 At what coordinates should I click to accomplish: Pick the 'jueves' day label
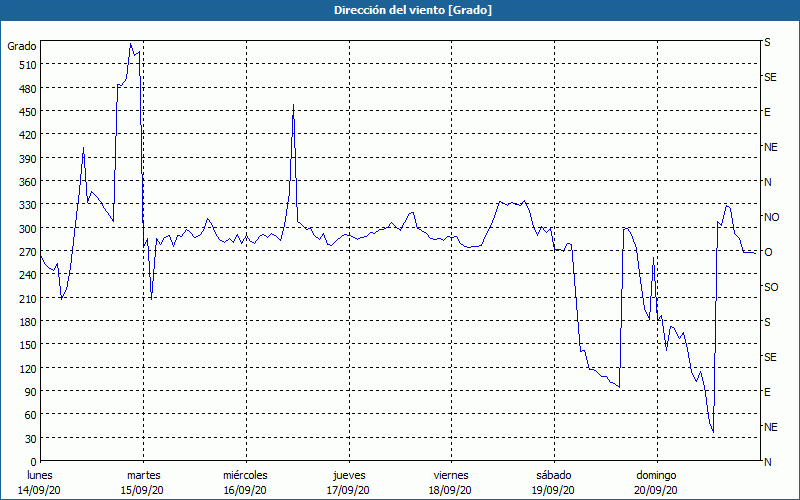(x=349, y=476)
